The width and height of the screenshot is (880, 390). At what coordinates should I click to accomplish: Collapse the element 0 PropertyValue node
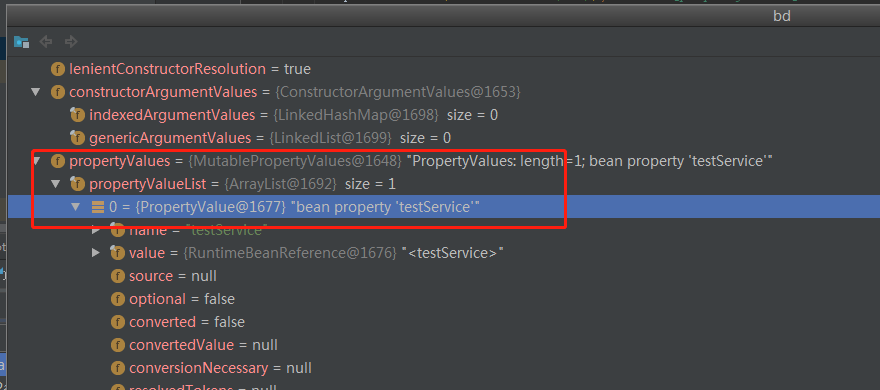click(x=76, y=207)
